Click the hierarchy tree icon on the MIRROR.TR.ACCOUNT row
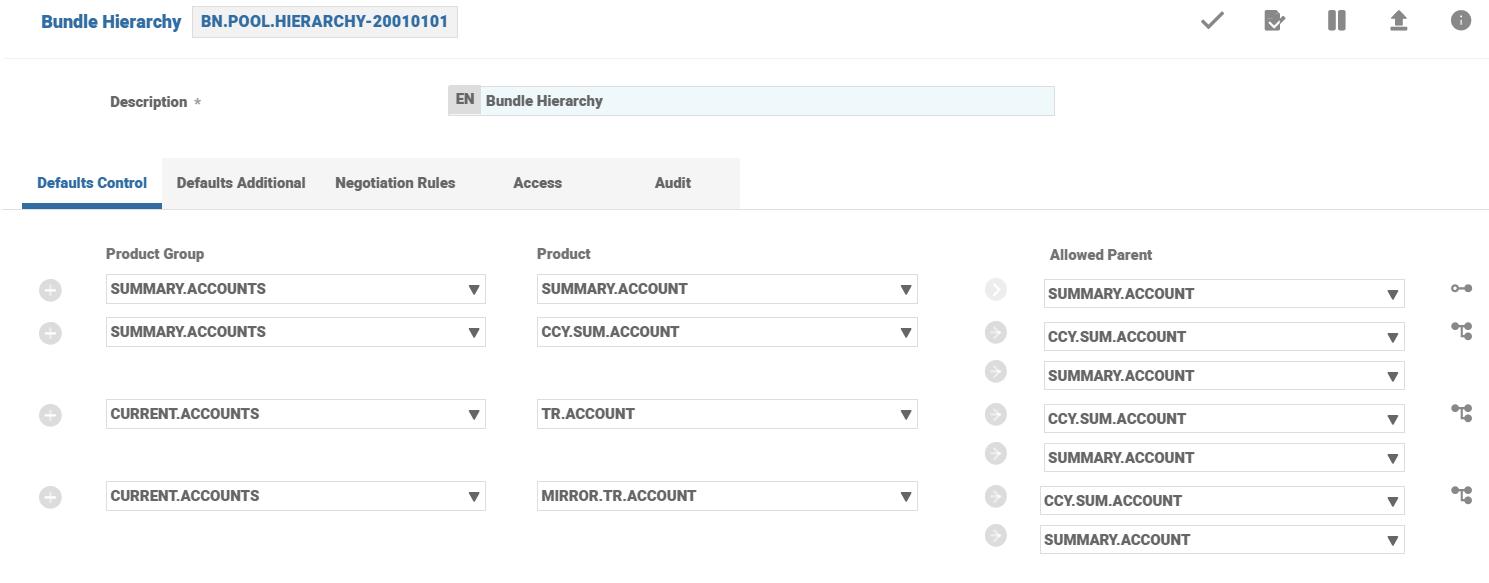 1461,495
